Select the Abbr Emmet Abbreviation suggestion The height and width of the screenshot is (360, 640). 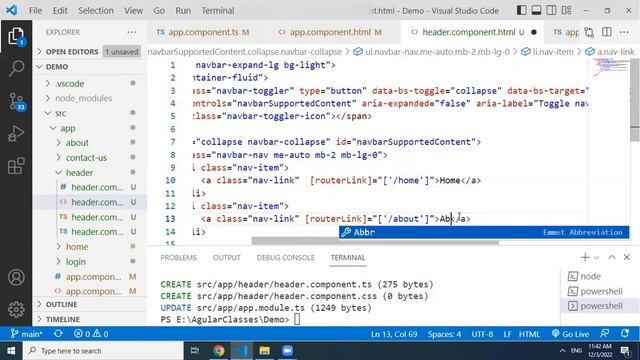pyautogui.click(x=484, y=232)
